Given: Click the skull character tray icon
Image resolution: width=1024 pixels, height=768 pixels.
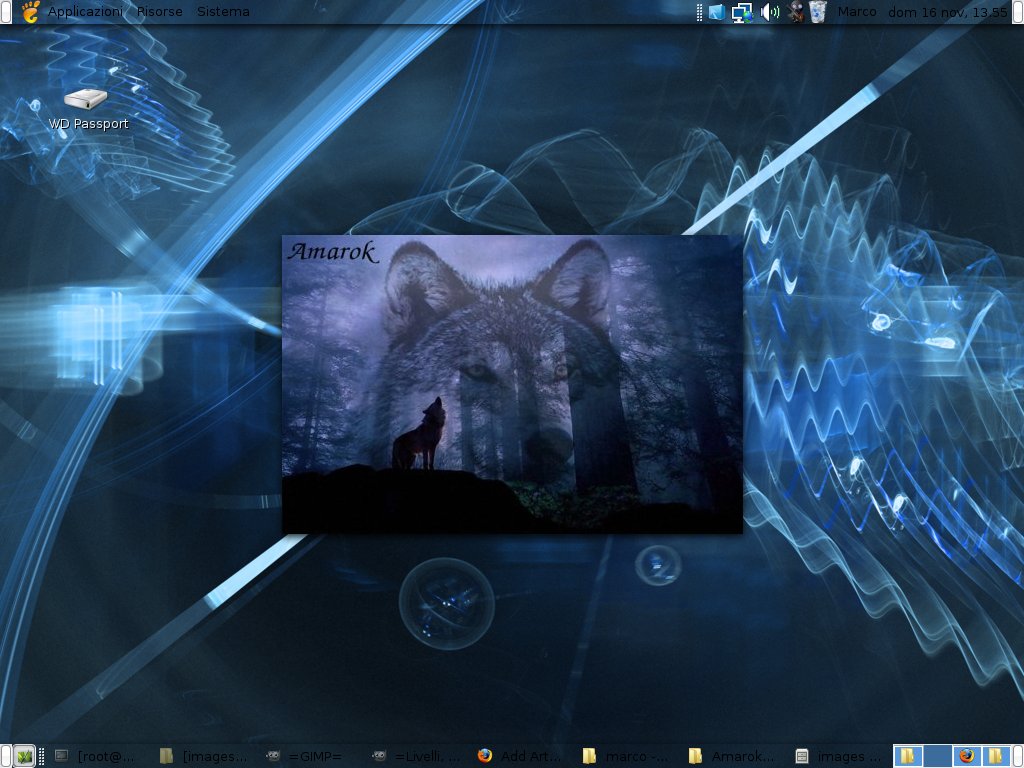Looking at the screenshot, I should click(x=795, y=12).
